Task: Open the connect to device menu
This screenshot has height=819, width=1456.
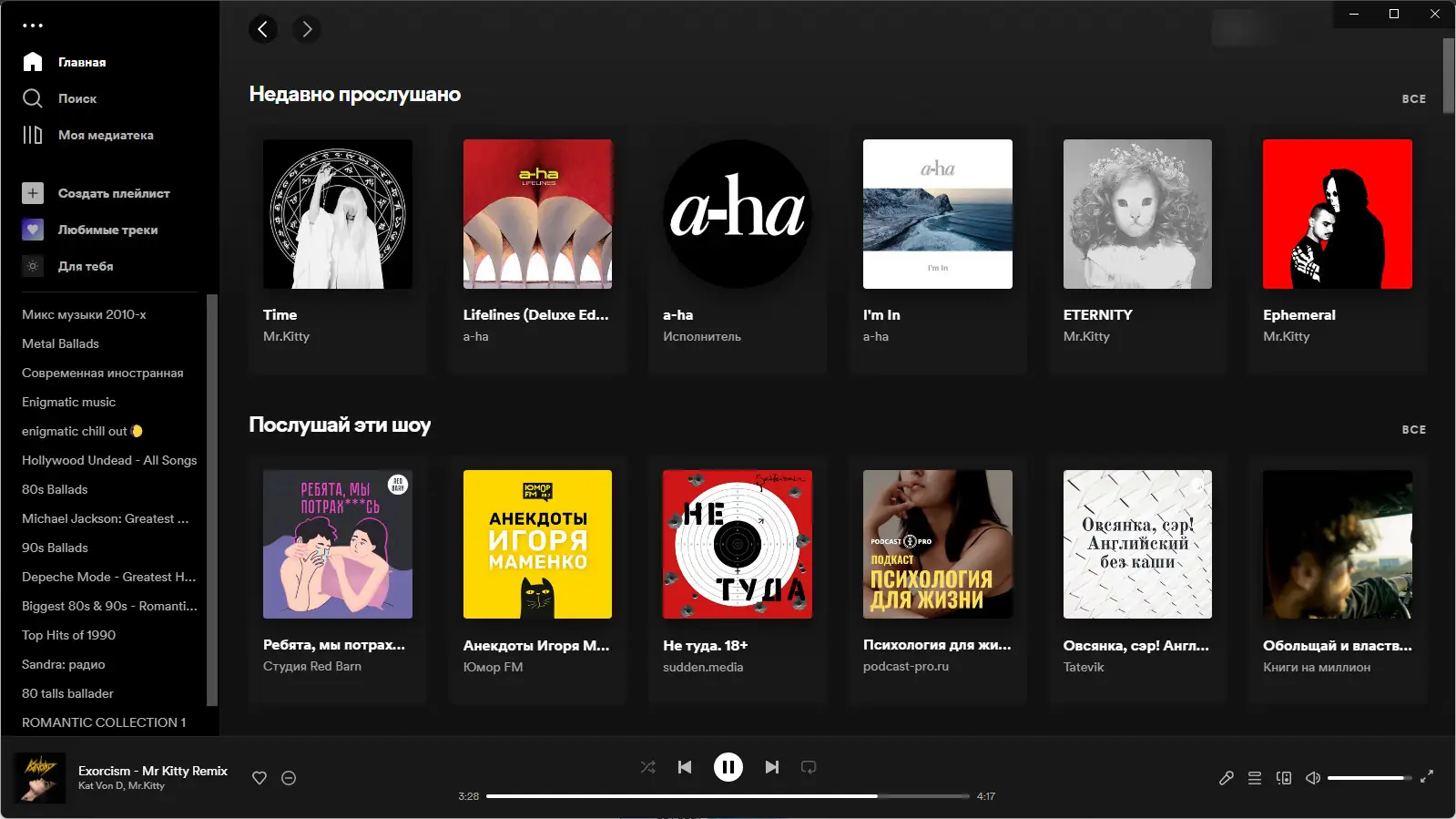Action: [x=1284, y=778]
